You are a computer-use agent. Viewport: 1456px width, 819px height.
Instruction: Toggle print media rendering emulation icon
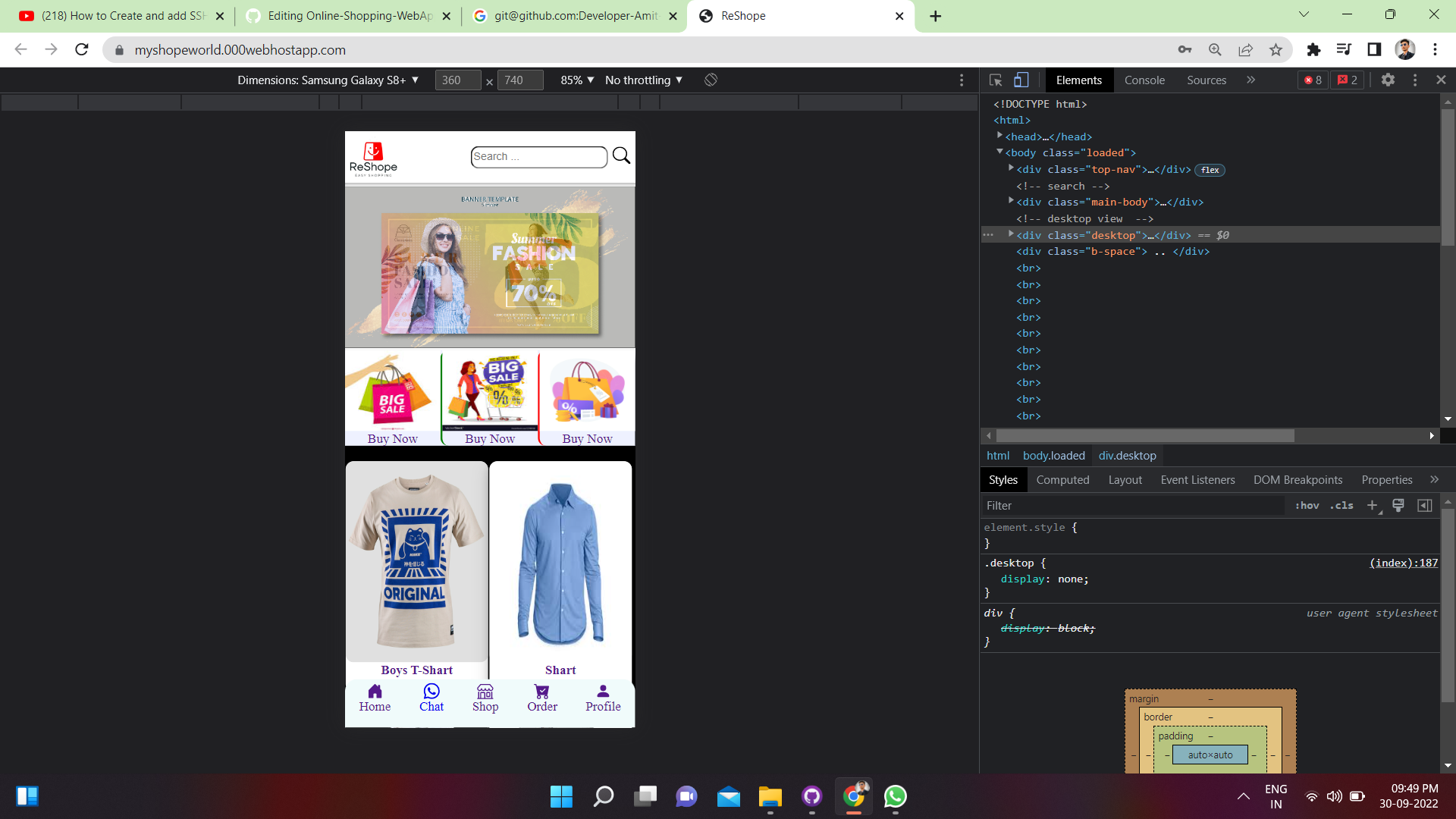[x=1398, y=505]
